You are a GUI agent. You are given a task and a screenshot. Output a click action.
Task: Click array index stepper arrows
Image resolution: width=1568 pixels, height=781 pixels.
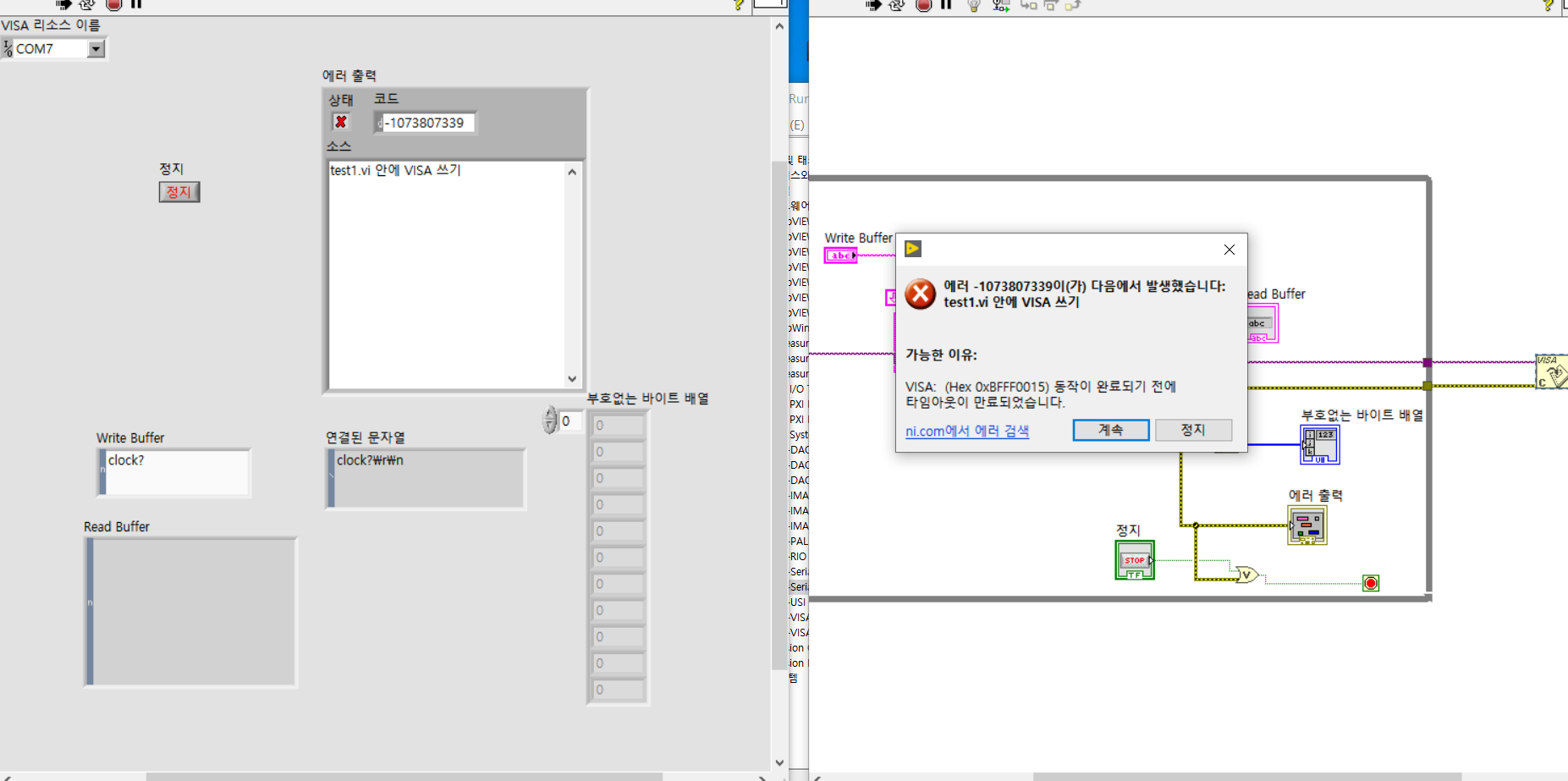(550, 420)
